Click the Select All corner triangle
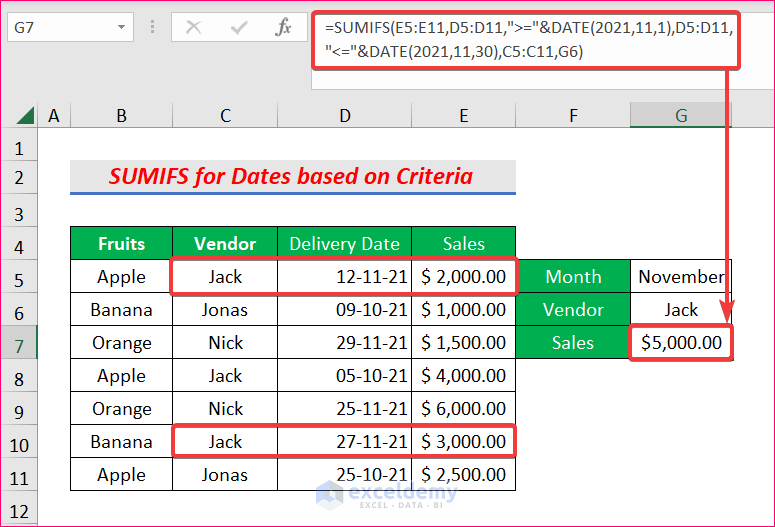This screenshot has height=527, width=775. coord(25,115)
